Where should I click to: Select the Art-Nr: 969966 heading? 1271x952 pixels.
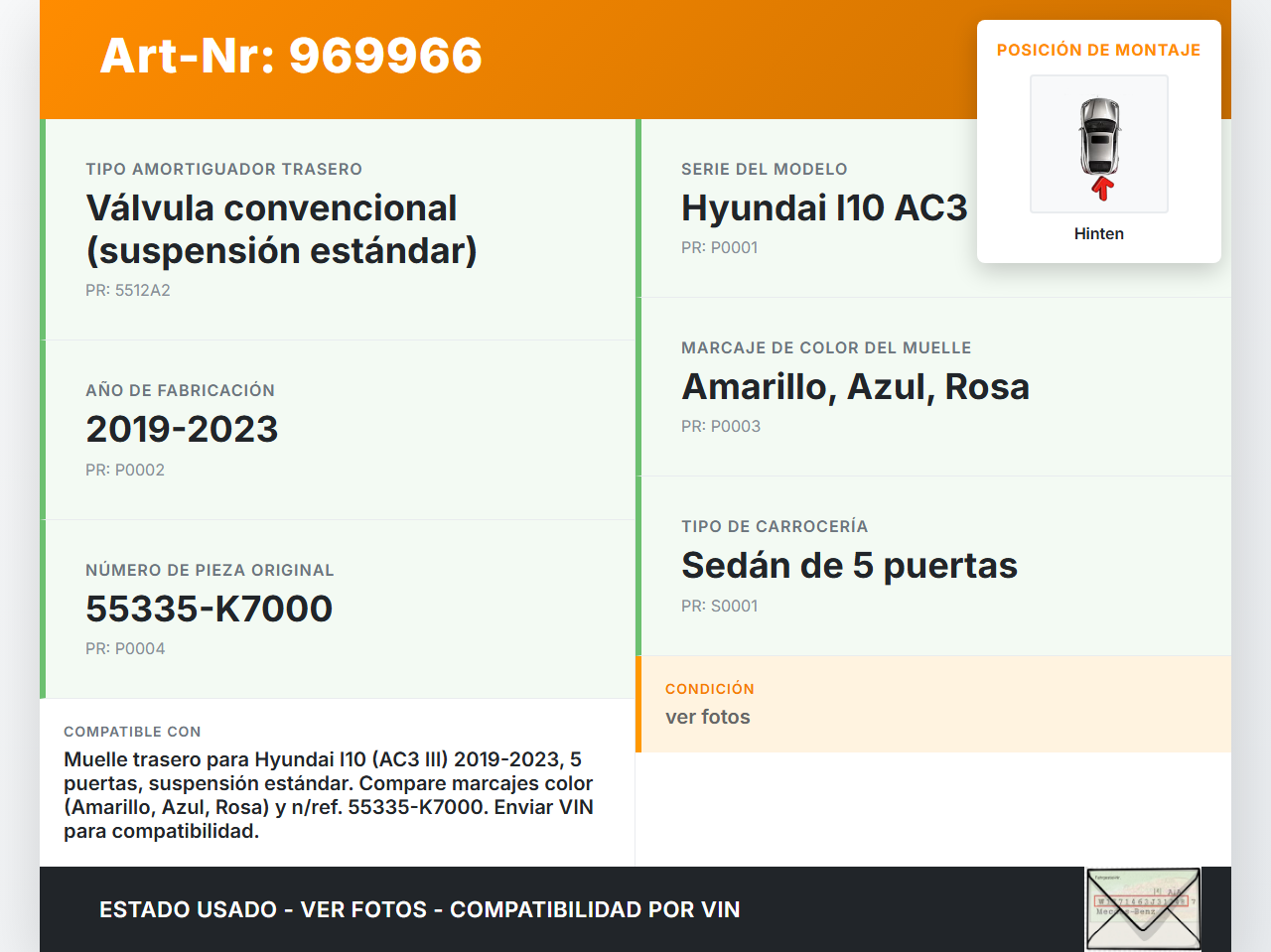pos(291,56)
